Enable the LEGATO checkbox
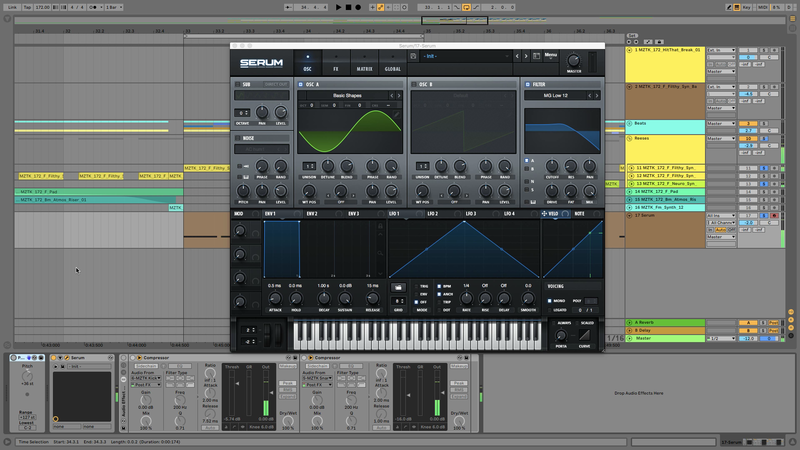The height and width of the screenshot is (450, 800). point(549,310)
